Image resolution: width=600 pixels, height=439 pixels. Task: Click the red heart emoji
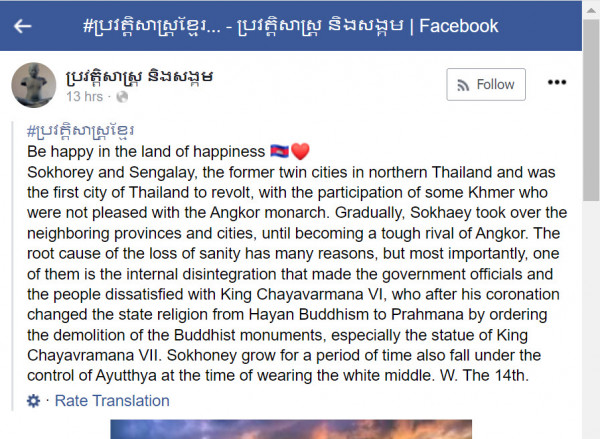pos(300,152)
